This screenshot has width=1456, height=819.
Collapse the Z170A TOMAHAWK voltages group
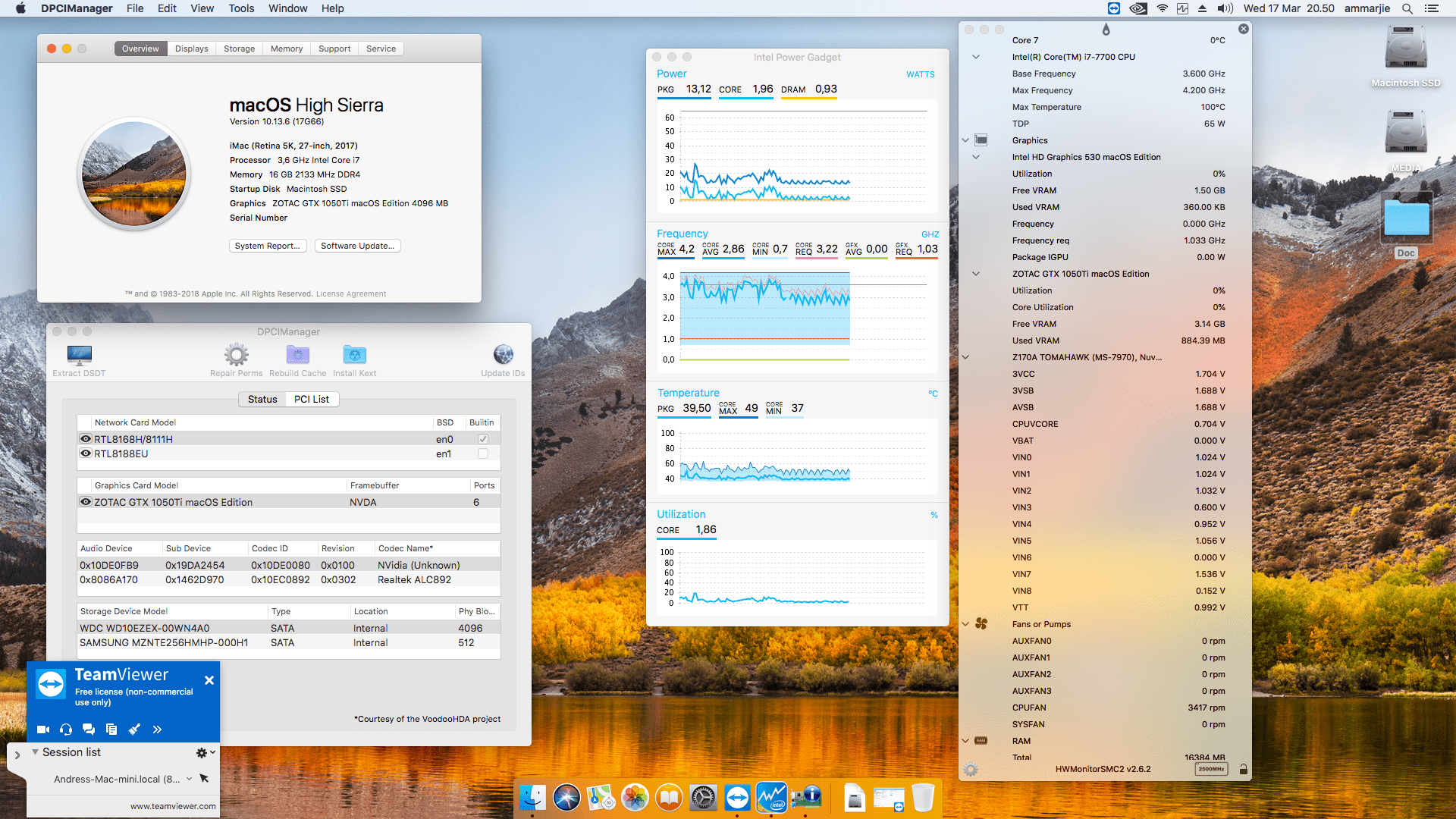[965, 357]
